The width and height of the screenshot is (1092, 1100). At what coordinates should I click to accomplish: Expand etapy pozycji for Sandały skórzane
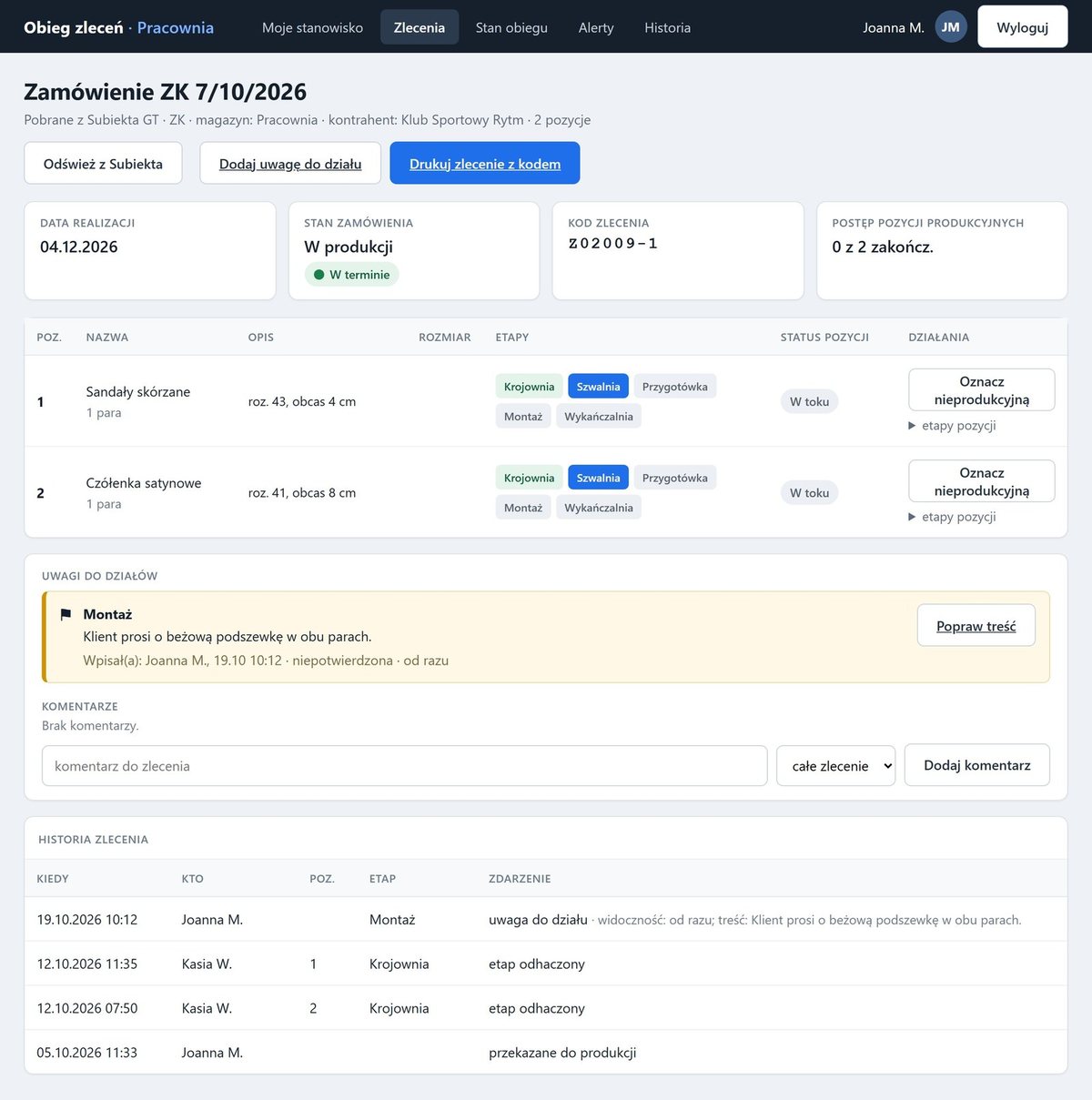coord(952,426)
